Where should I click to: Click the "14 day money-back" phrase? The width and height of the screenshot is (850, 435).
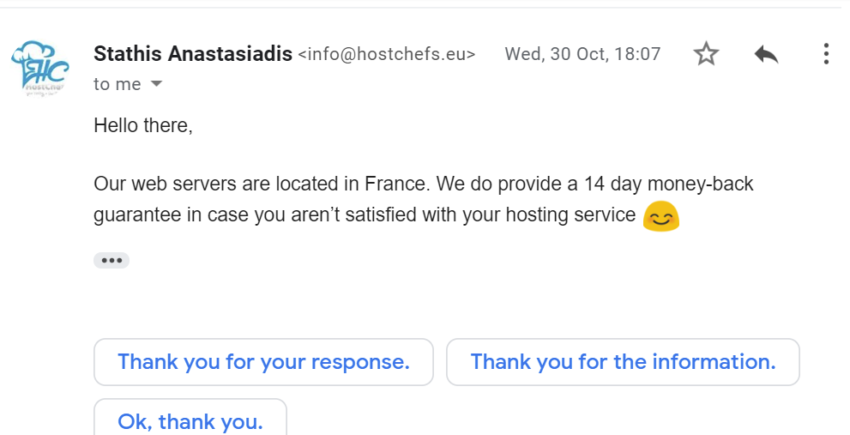point(668,184)
